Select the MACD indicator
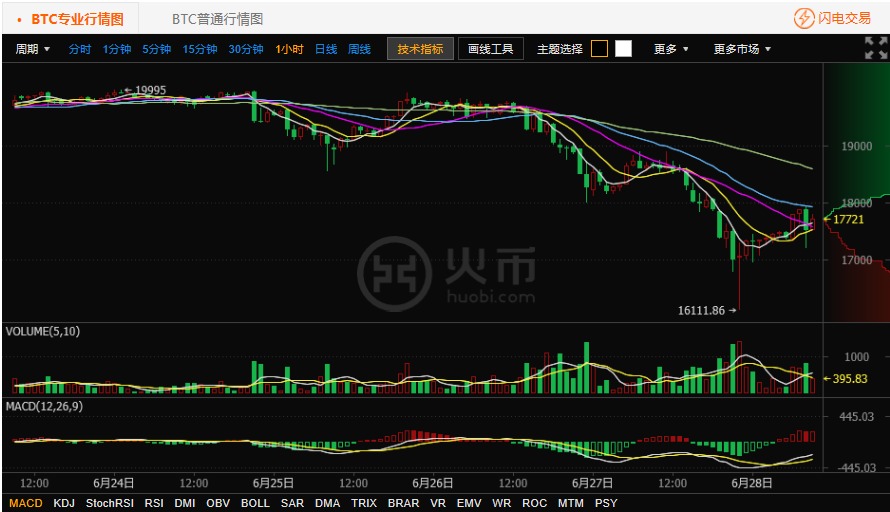Screen dimensions: 890x512 tap(26, 503)
